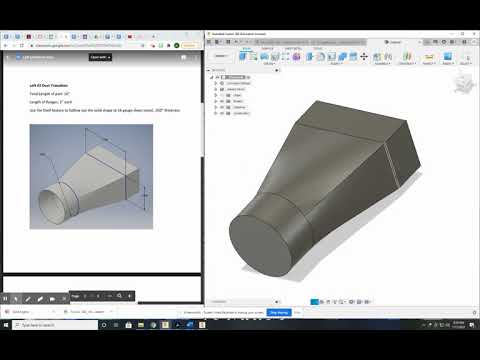This screenshot has width=480, height=360.
Task: Click the Save icon in Fusion top bar
Action: [x=228, y=42]
